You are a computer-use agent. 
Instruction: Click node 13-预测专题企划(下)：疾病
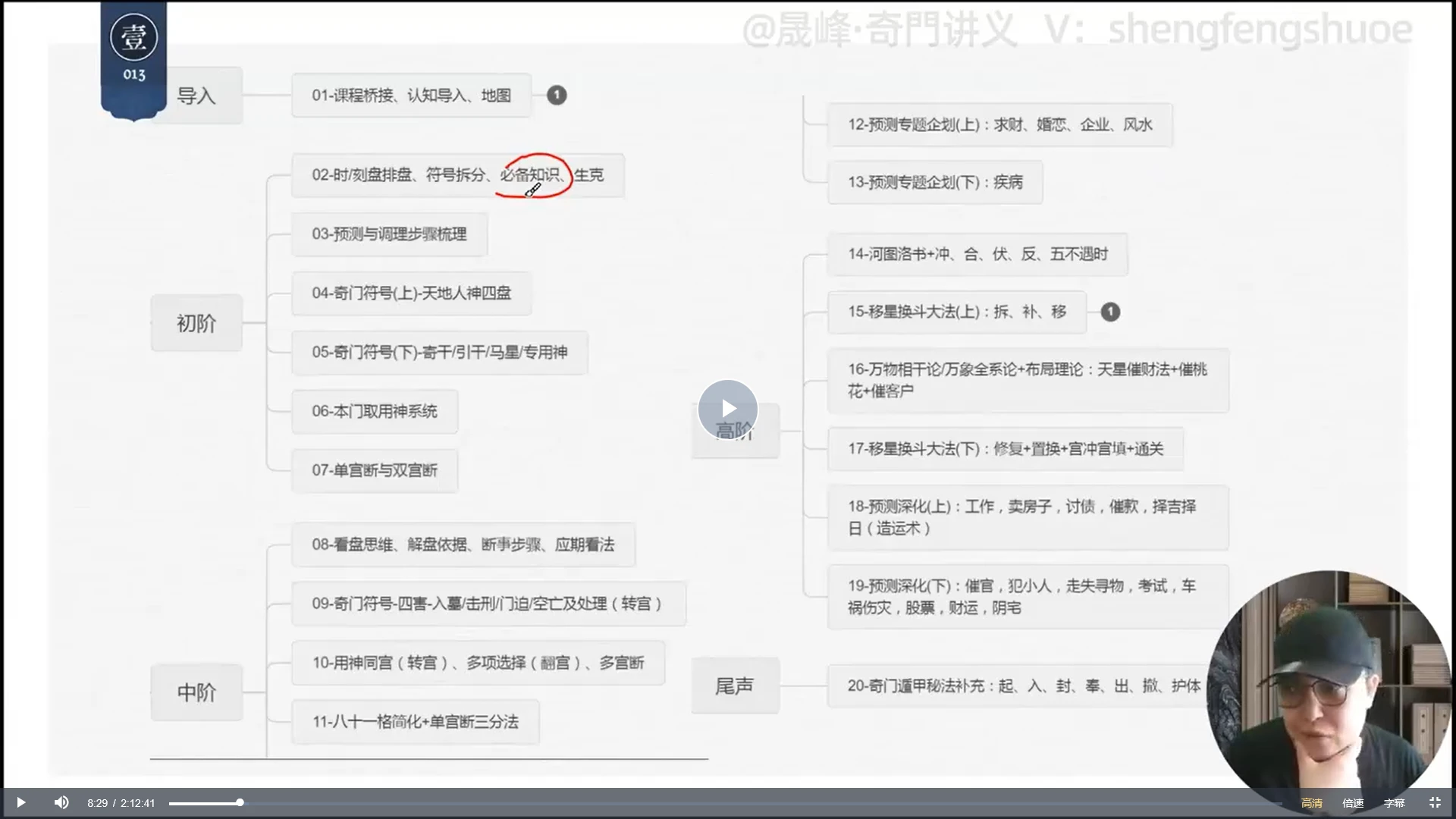click(934, 182)
